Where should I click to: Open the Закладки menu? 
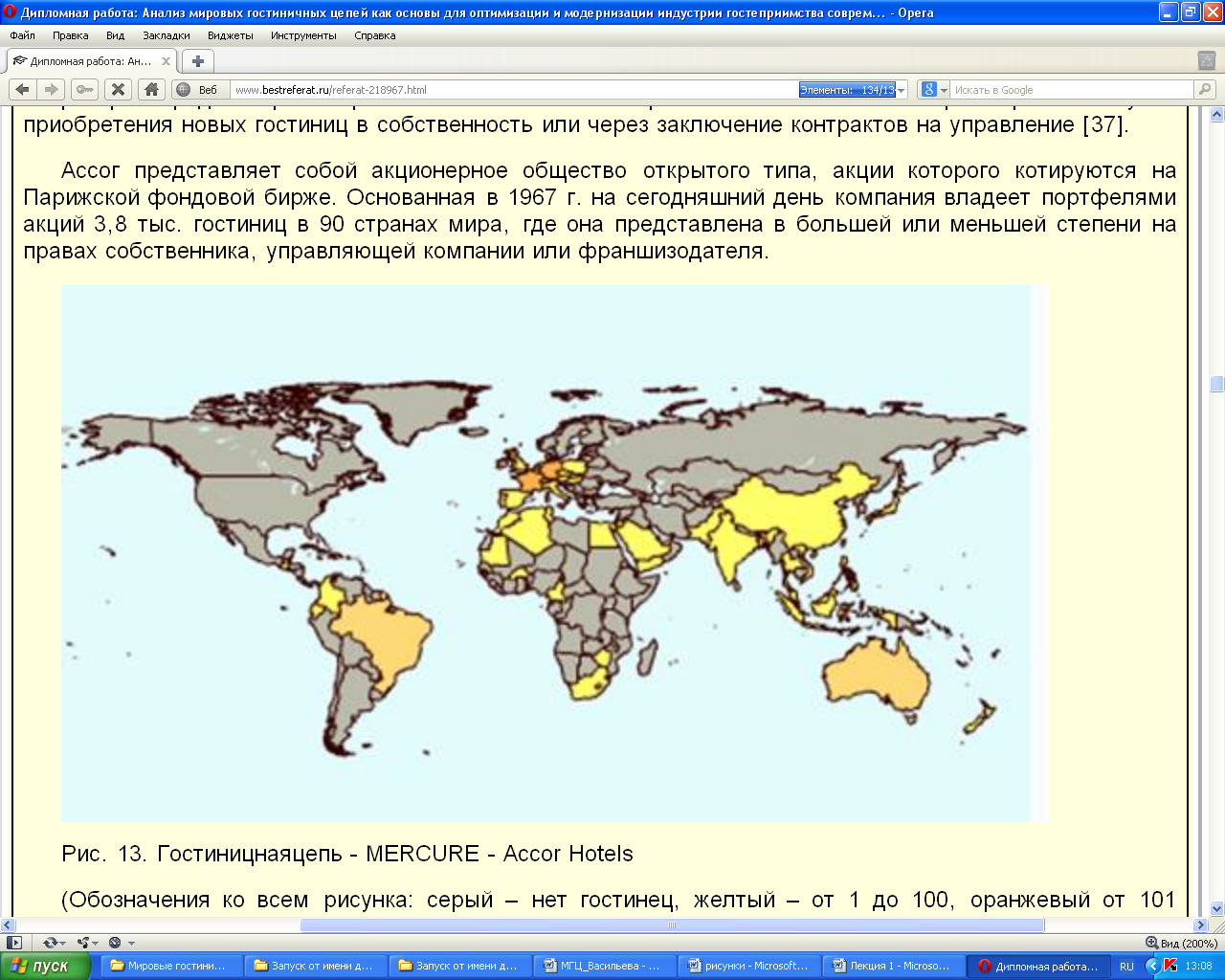(167, 35)
